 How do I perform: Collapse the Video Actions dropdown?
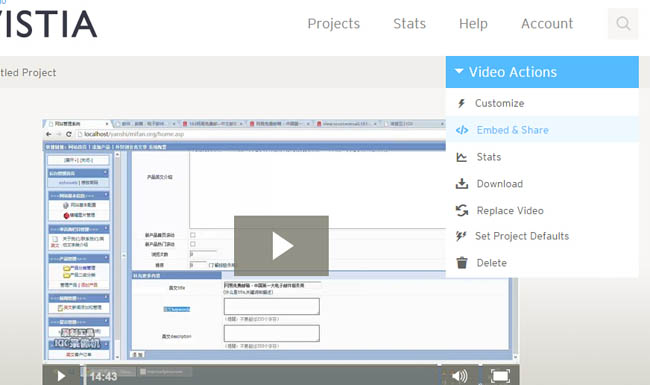point(542,72)
